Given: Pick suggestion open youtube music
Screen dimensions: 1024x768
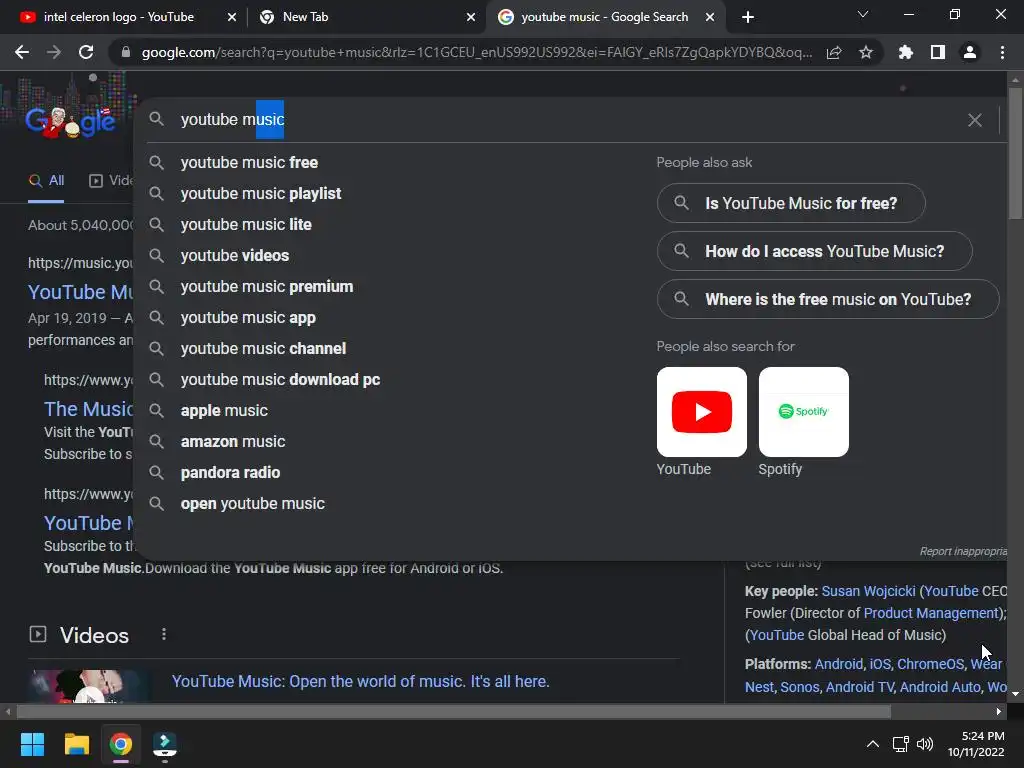Looking at the screenshot, I should coord(252,504).
